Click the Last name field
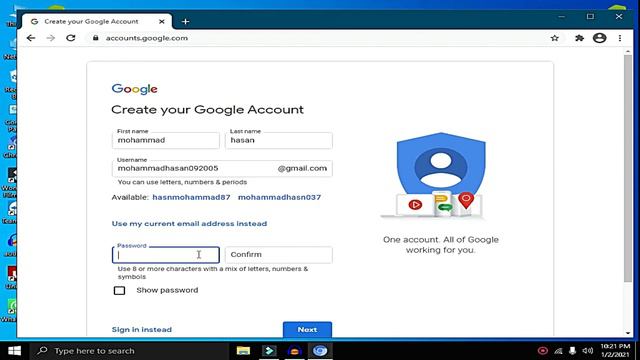Screen dimensions: 640x360 [279, 140]
